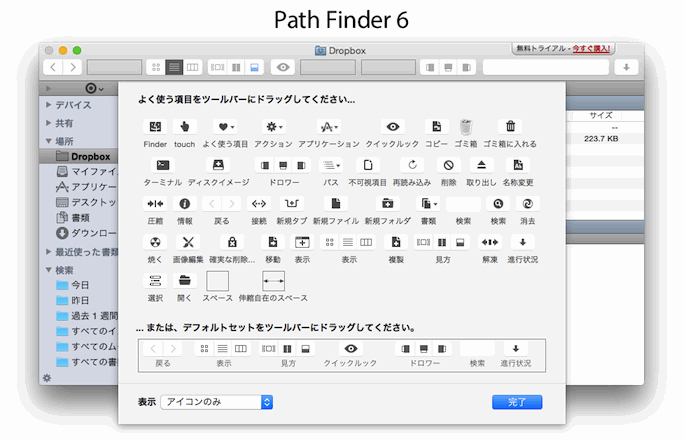The height and width of the screenshot is (441, 684).
Task: Click the 名称変更 rename icon
Action: (x=518, y=165)
